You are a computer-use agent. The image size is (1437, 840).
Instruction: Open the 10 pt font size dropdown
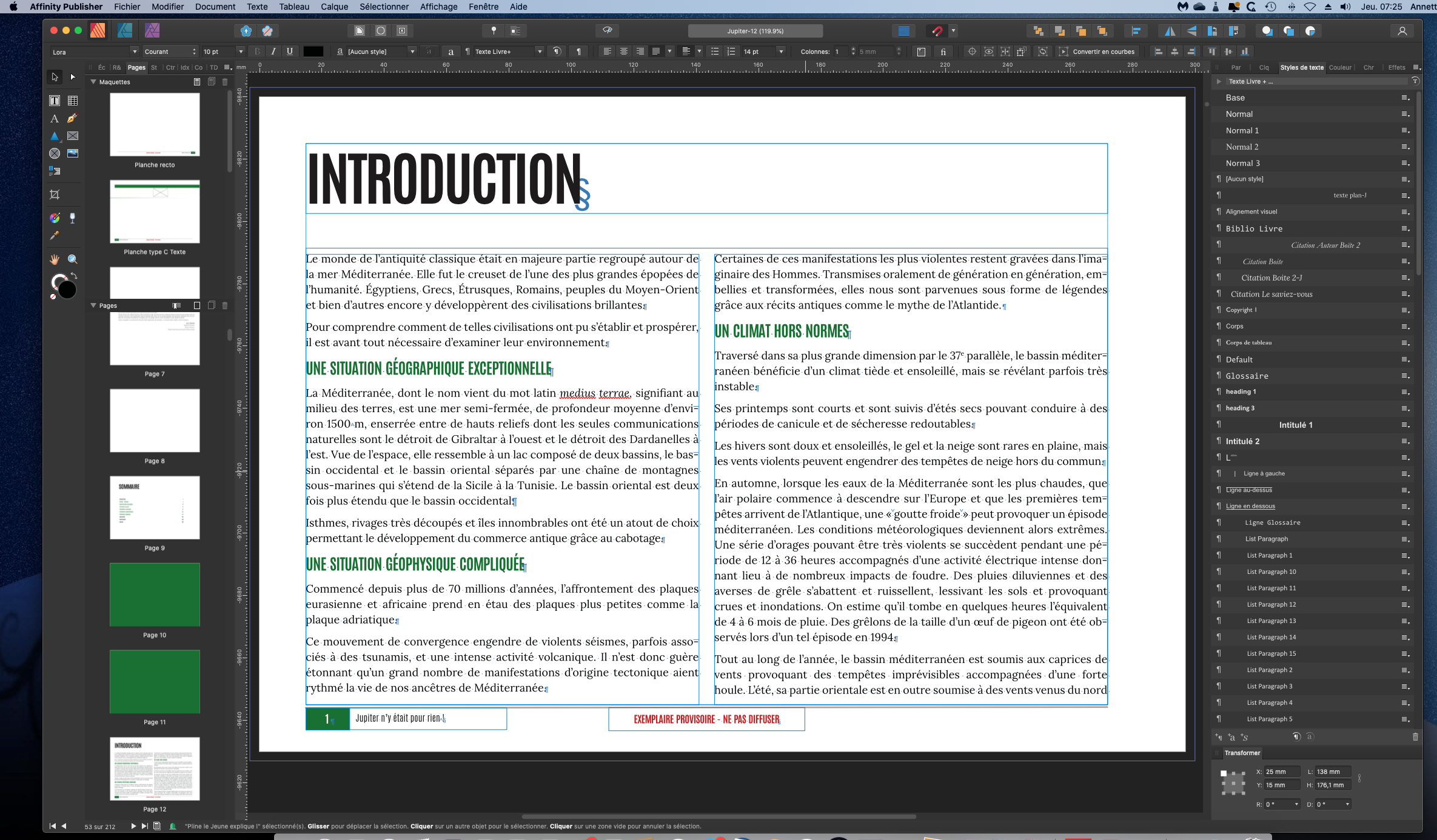241,52
